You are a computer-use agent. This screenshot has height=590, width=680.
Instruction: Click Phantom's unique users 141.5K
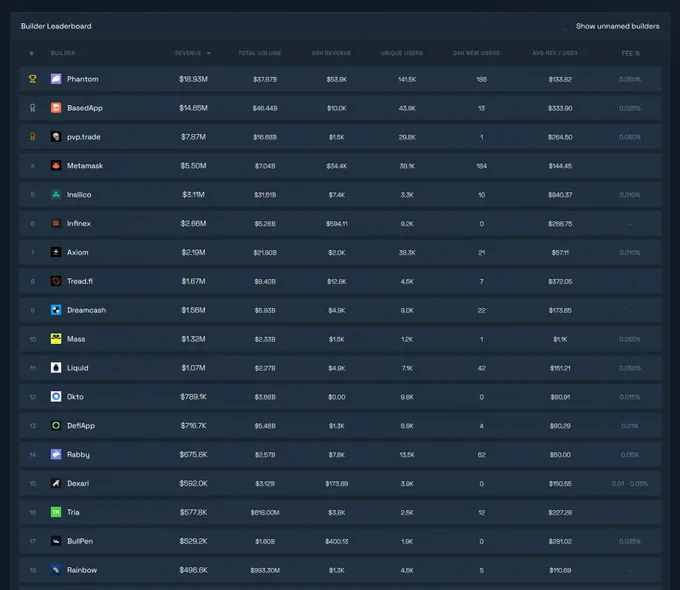(x=407, y=79)
